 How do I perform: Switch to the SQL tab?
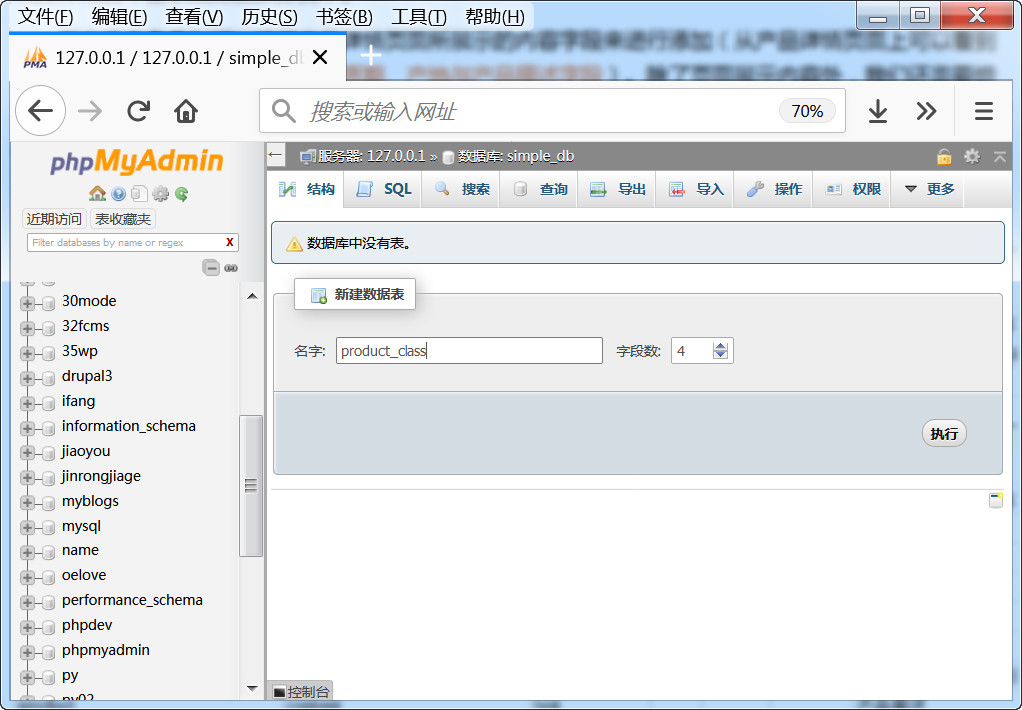pos(383,189)
